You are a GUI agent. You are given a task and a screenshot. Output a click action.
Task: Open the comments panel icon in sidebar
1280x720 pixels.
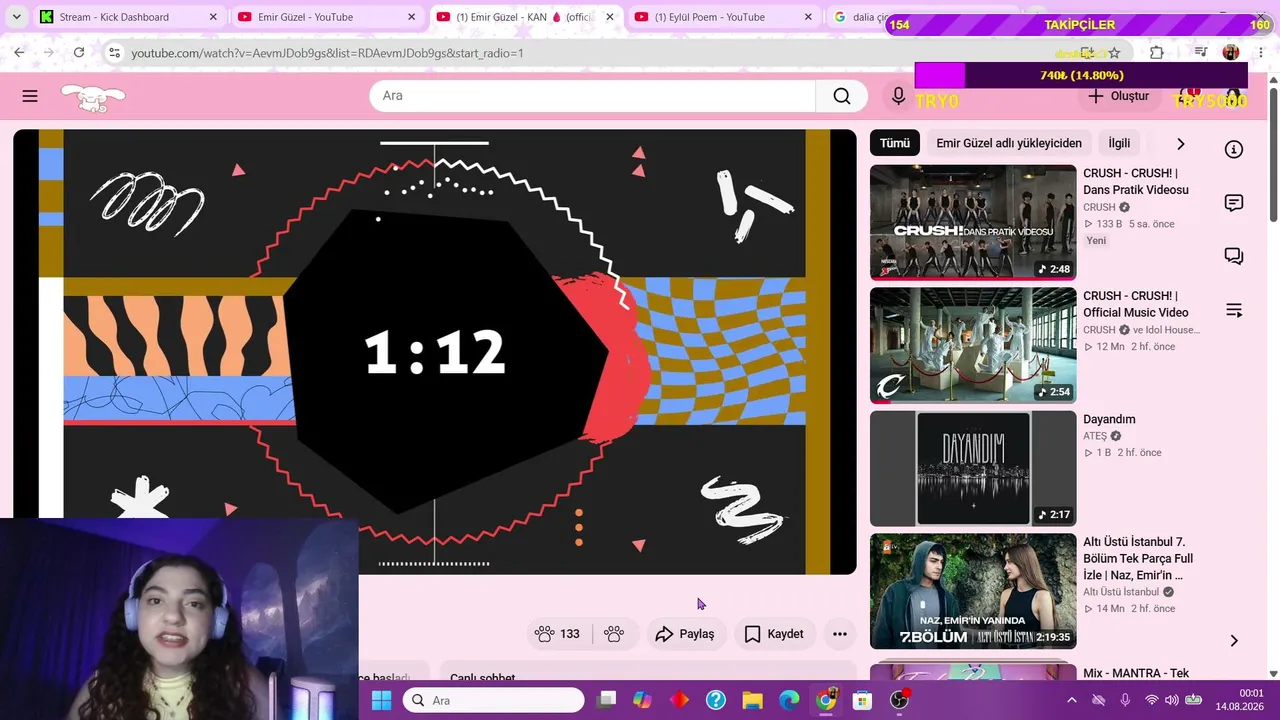click(x=1234, y=203)
